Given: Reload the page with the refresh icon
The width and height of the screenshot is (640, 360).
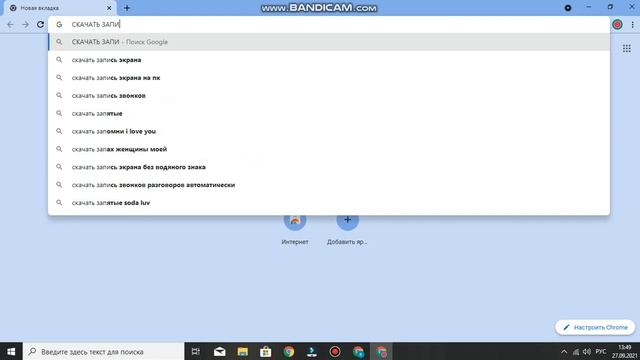Looking at the screenshot, I should 40,24.
